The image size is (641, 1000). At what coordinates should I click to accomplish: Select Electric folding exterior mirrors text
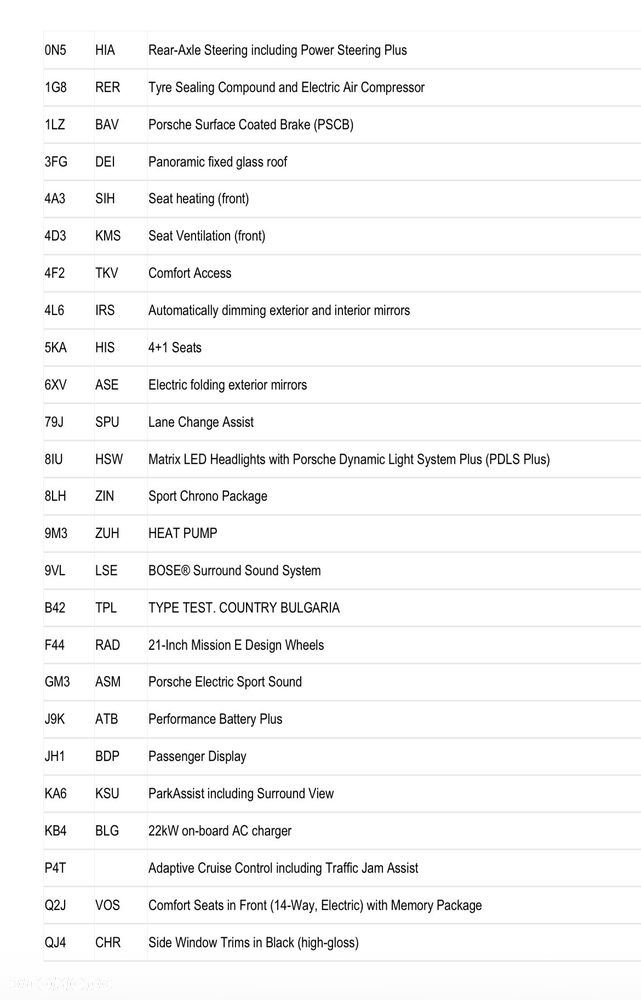tap(227, 385)
